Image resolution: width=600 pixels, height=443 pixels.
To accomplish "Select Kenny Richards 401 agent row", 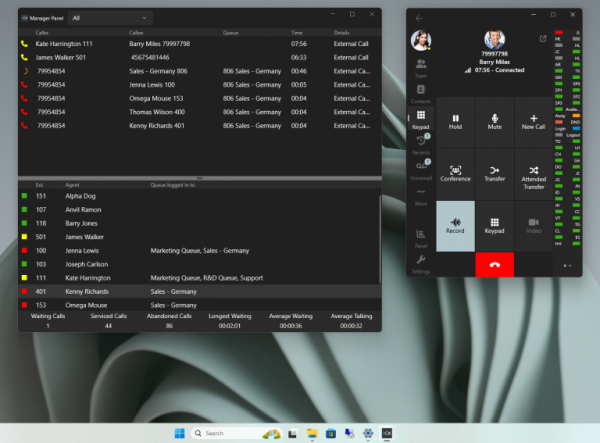I will (x=199, y=292).
